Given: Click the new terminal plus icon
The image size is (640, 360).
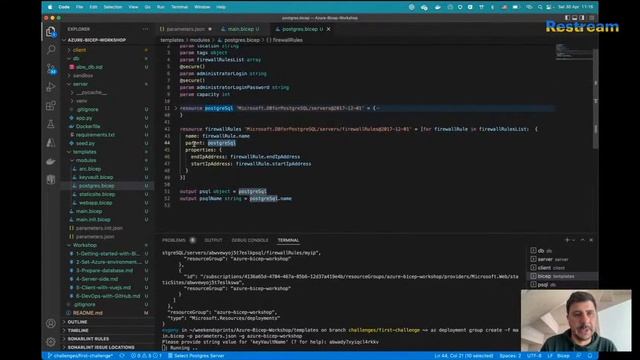Looking at the screenshot, I should pyautogui.click(x=567, y=240).
